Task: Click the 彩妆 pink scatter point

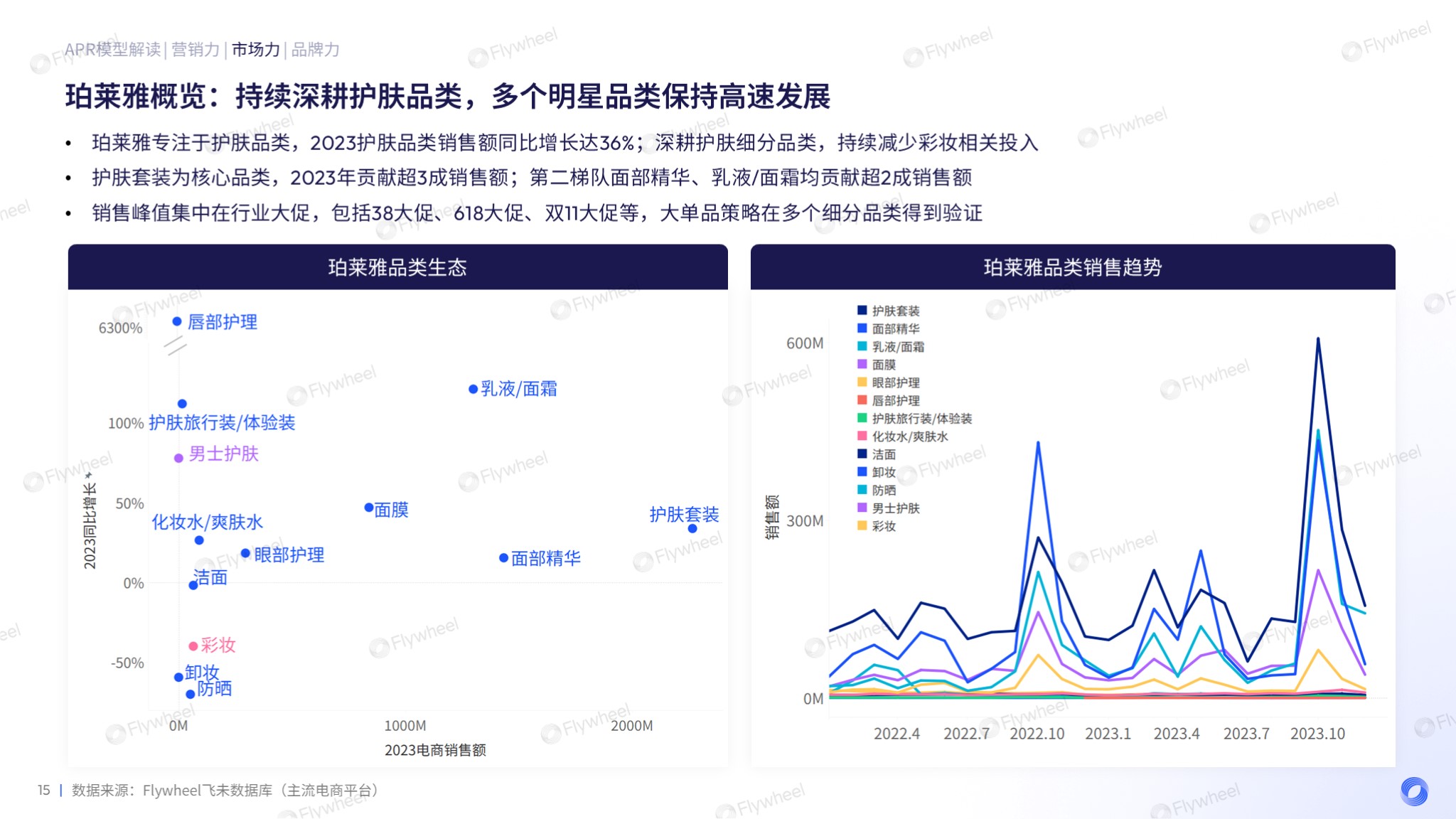Action: click(193, 646)
